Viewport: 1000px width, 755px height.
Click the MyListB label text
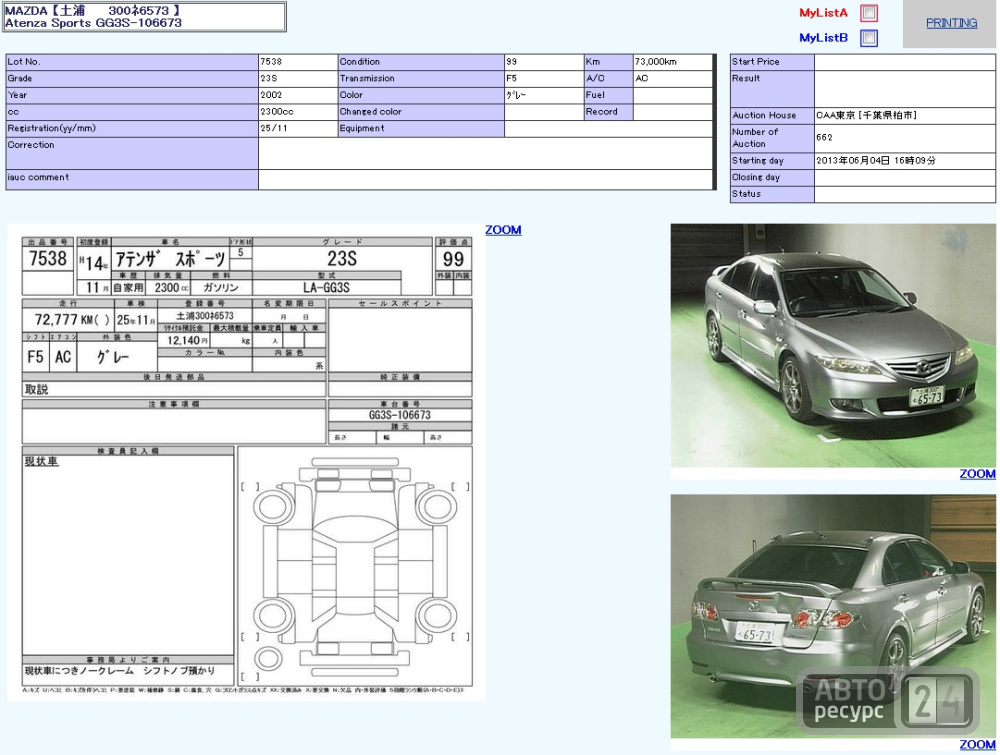823,38
